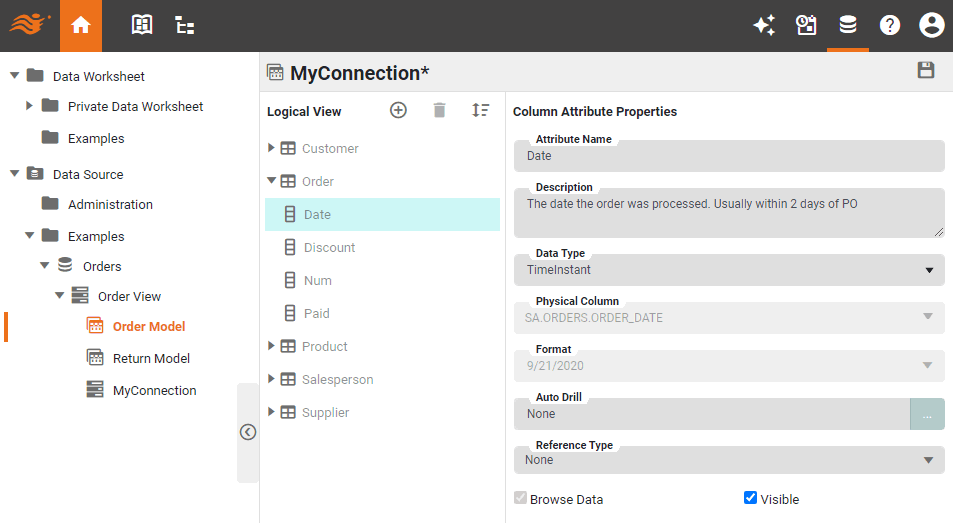The width and height of the screenshot is (953, 523).
Task: Click the Auto Drill browse ellipsis button
Action: 927,414
